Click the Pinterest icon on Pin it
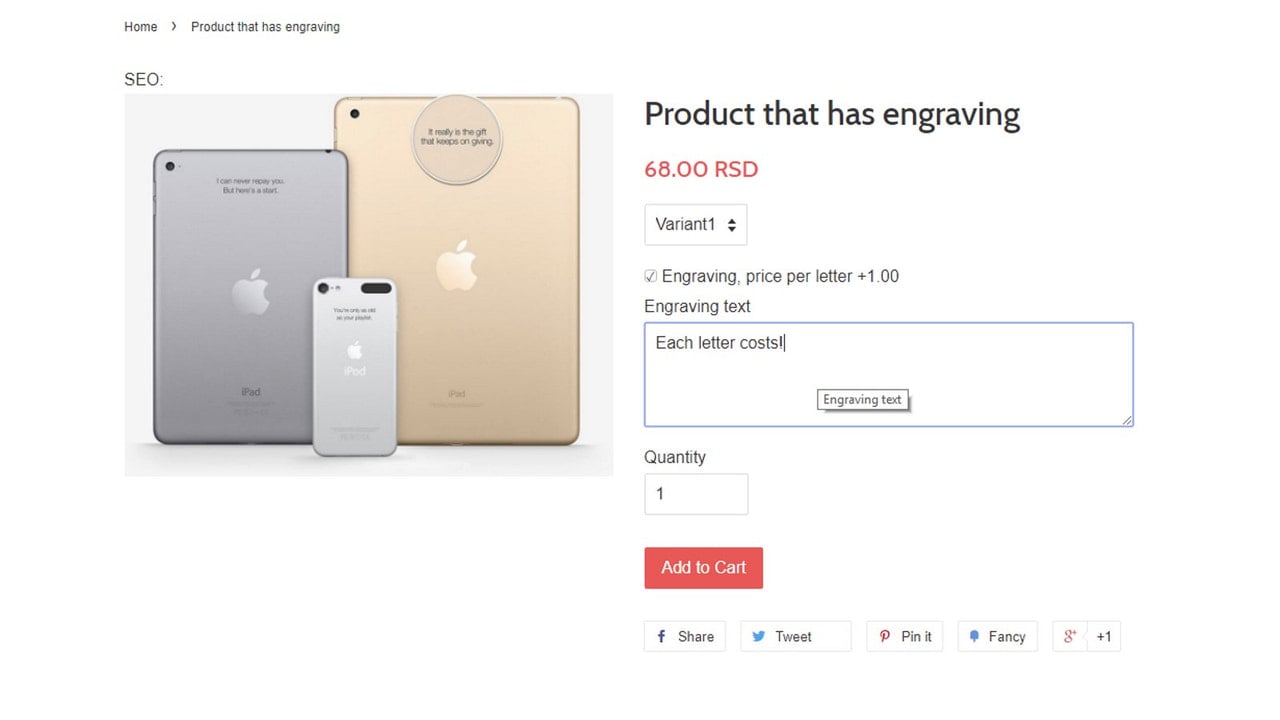This screenshot has height=720, width=1280. click(x=885, y=637)
